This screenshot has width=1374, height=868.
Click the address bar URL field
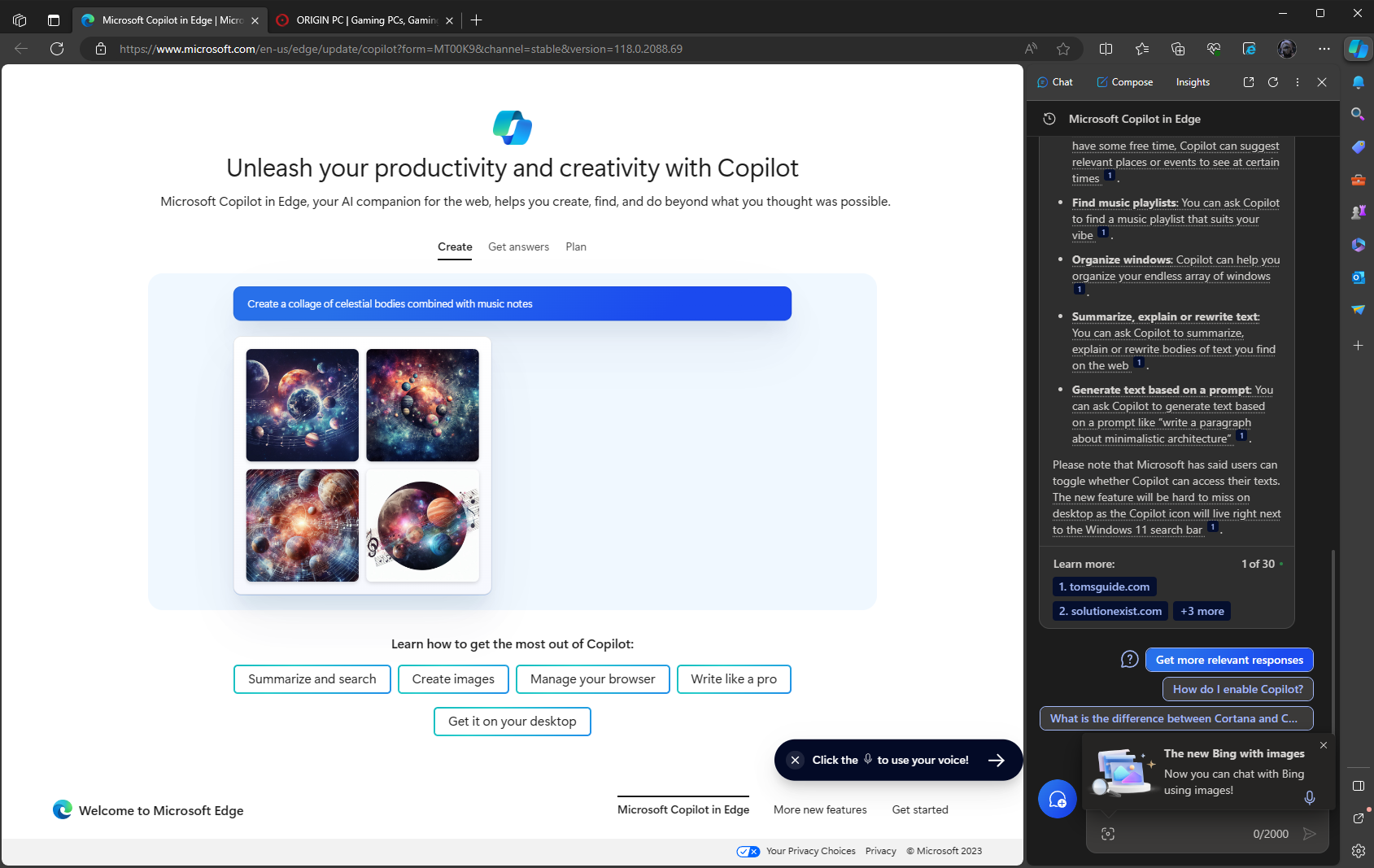(561, 49)
